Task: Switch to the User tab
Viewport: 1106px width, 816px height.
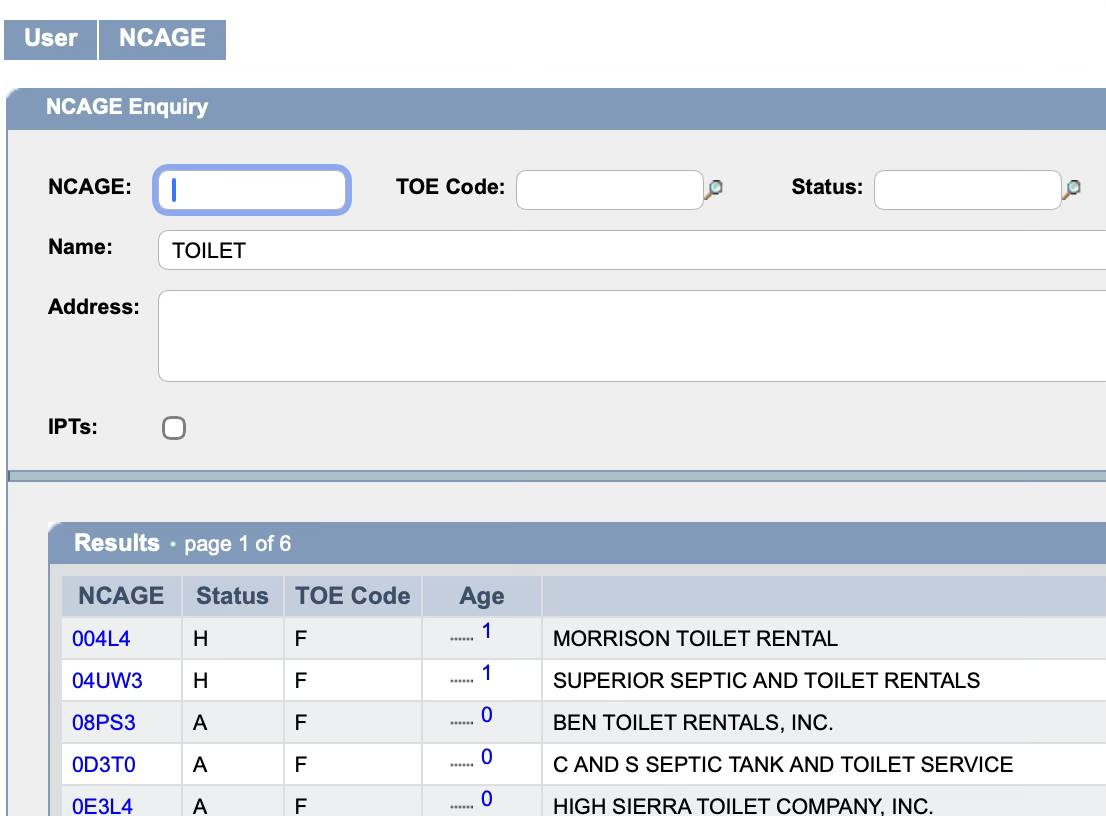Action: [x=51, y=39]
